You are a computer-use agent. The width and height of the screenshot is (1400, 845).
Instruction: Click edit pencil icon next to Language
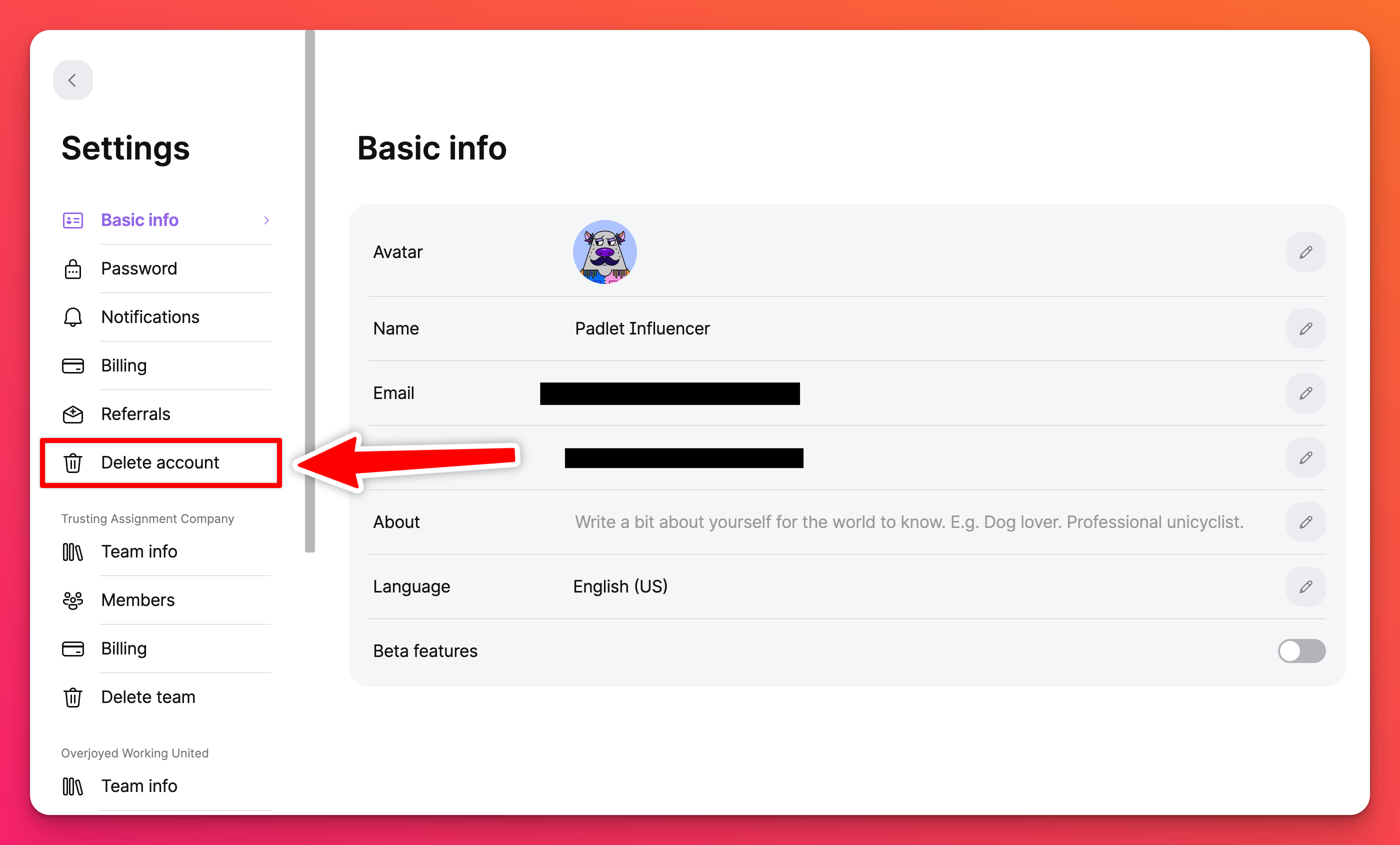point(1305,587)
